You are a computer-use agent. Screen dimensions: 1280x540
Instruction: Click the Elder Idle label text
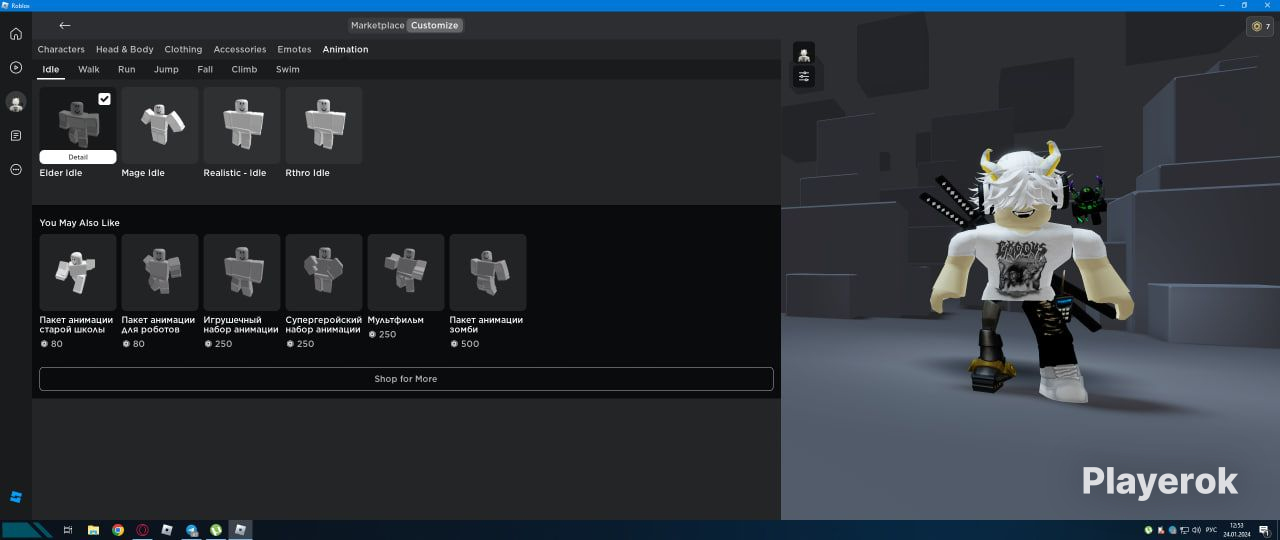click(61, 173)
